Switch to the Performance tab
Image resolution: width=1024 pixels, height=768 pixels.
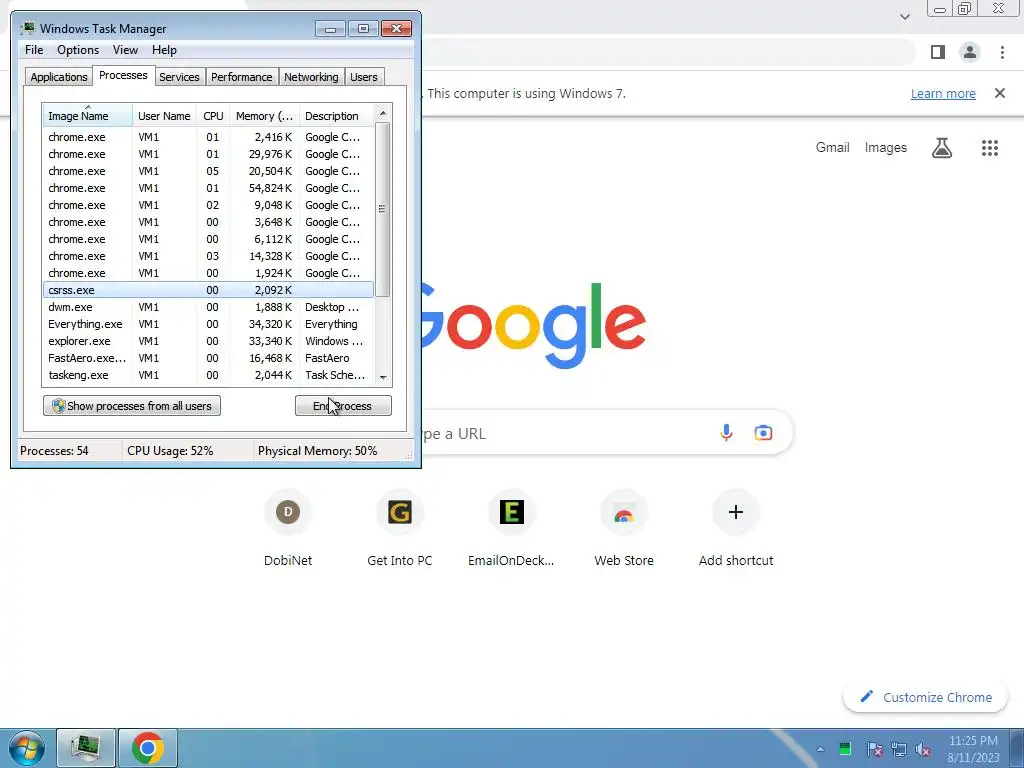coord(242,77)
